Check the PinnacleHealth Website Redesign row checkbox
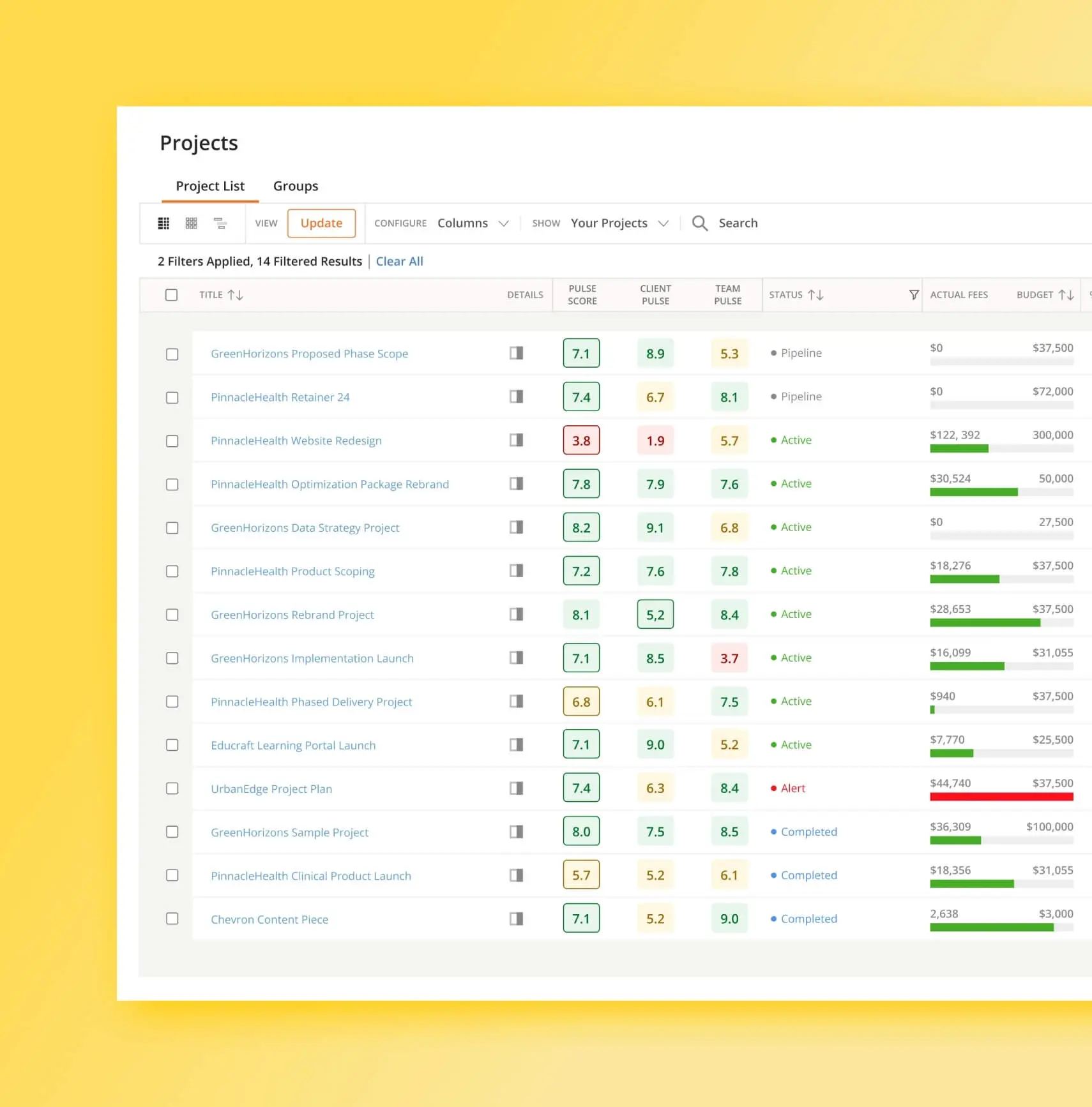The image size is (1092, 1107). tap(171, 441)
